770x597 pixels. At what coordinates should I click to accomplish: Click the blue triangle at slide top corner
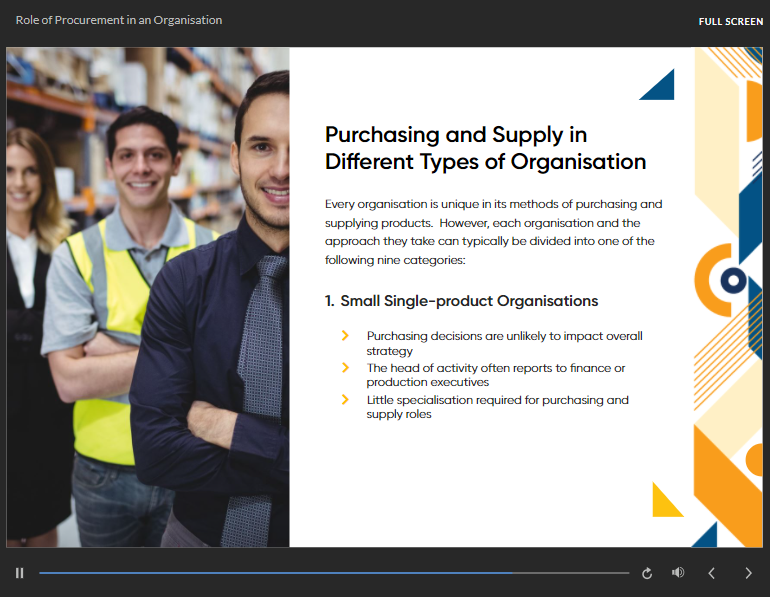click(x=661, y=87)
